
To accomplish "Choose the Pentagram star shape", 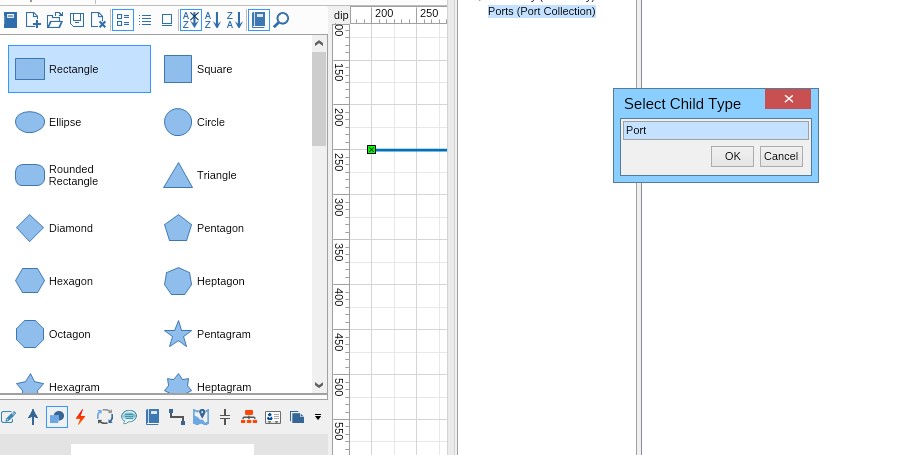I will [207, 334].
